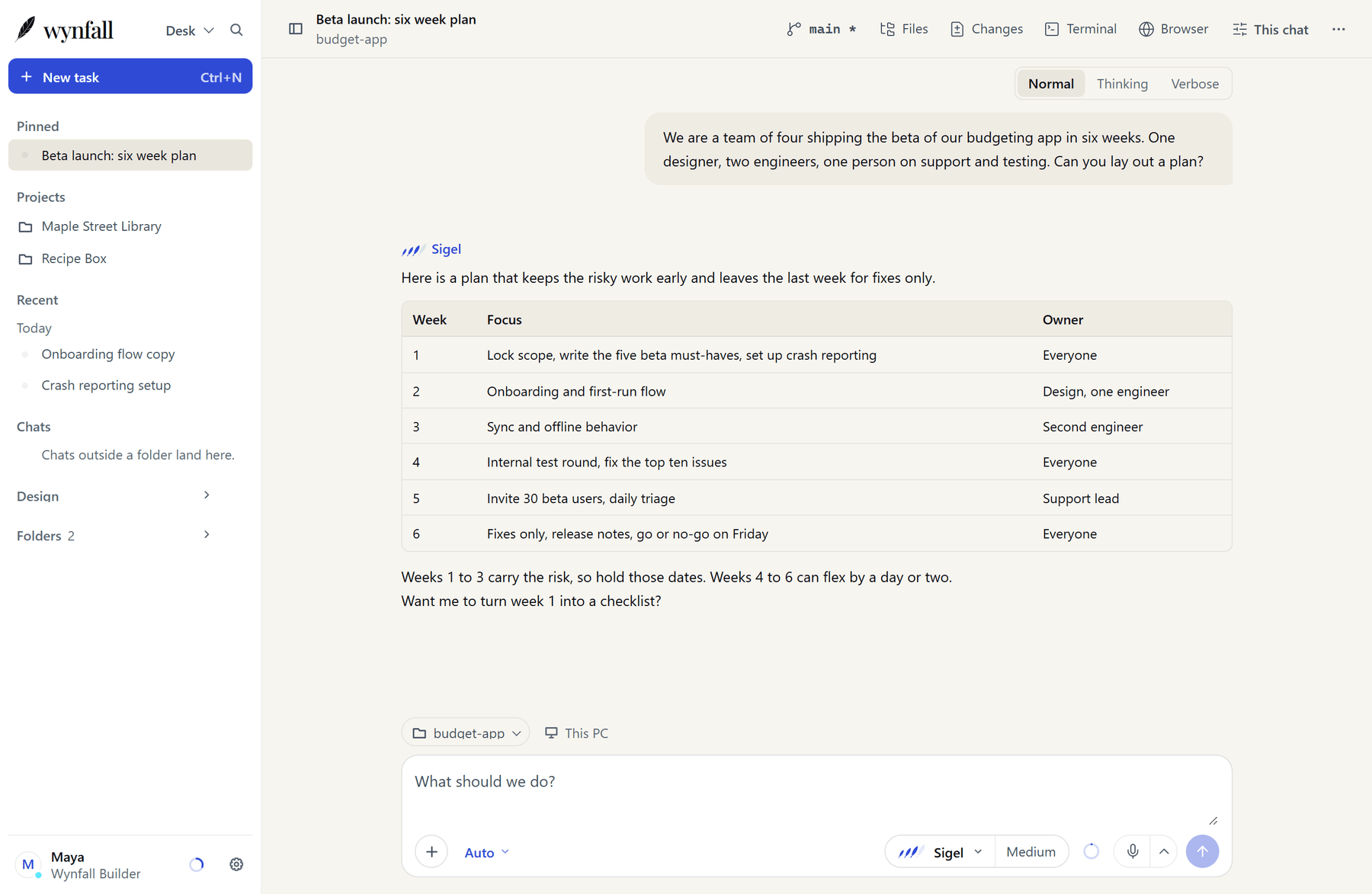Open the Onboarding flow copy task

[130, 354]
